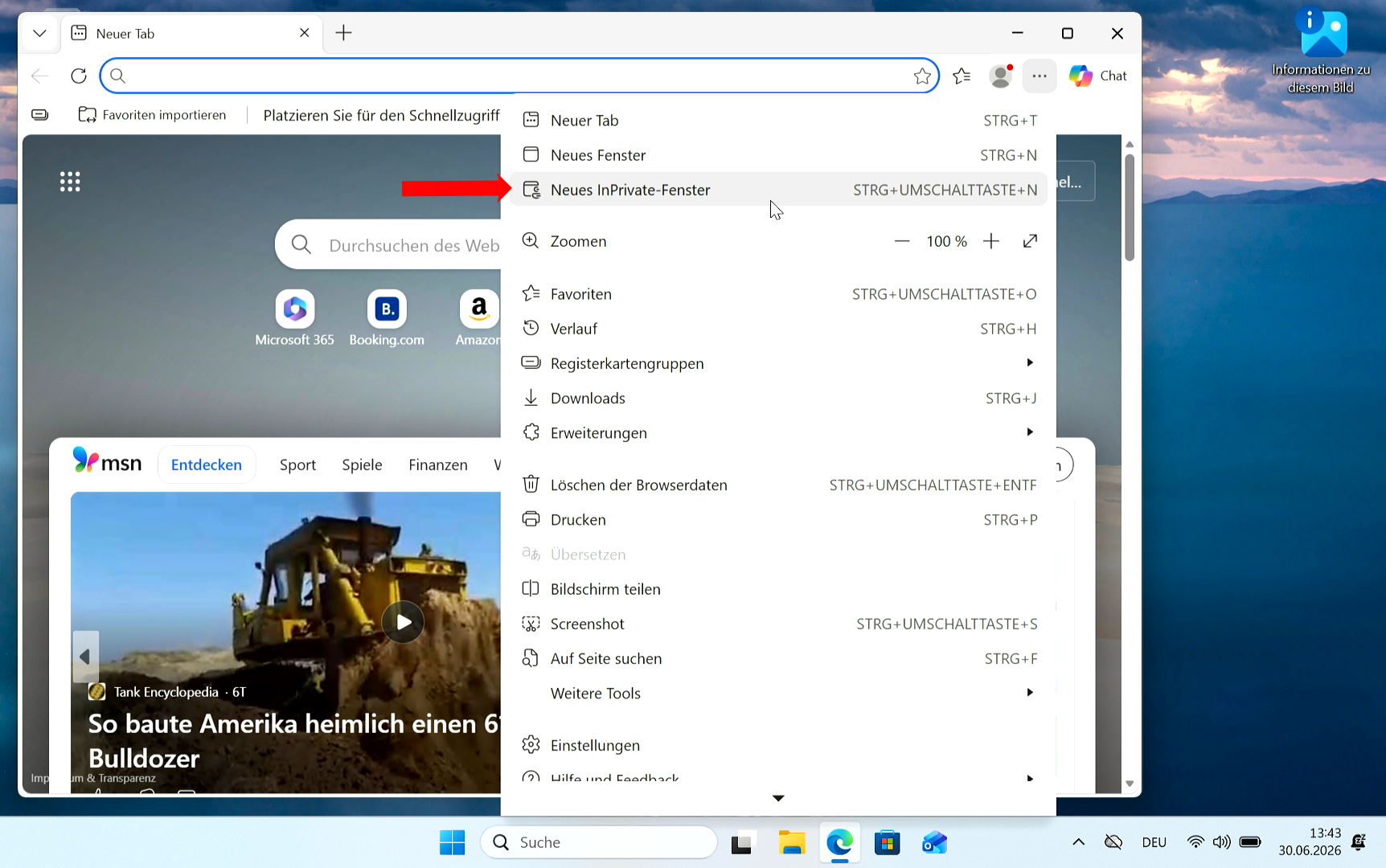Choose Neuer Tab from the menu
1386x868 pixels.
[778, 121]
